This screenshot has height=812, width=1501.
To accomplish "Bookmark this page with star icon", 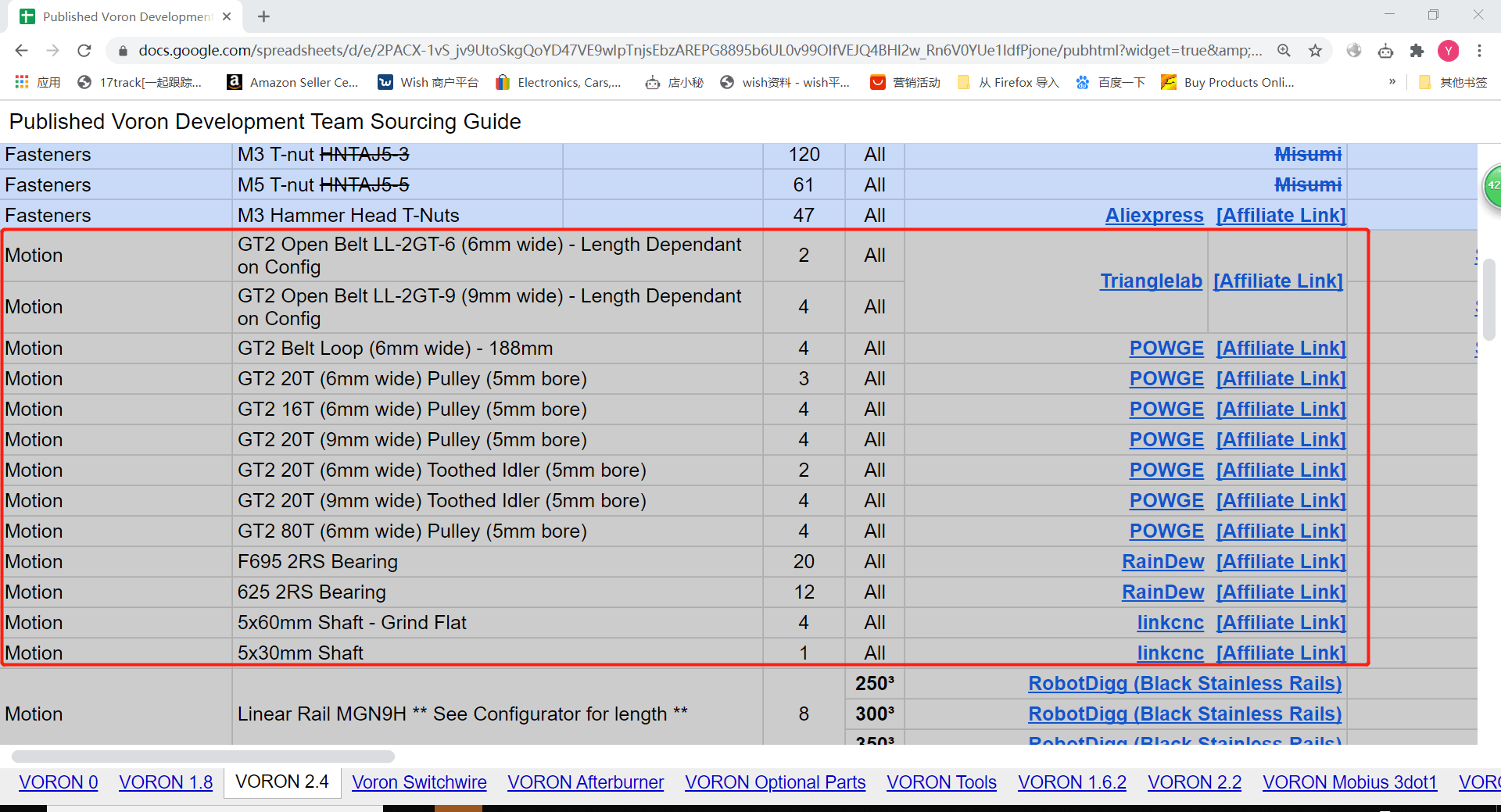I will point(1315,51).
